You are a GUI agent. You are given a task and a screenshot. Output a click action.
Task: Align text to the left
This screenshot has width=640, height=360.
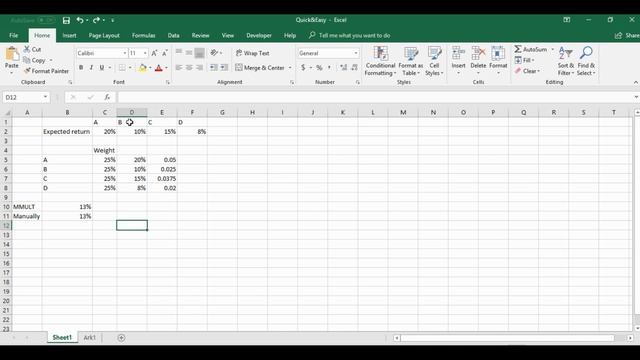179,67
